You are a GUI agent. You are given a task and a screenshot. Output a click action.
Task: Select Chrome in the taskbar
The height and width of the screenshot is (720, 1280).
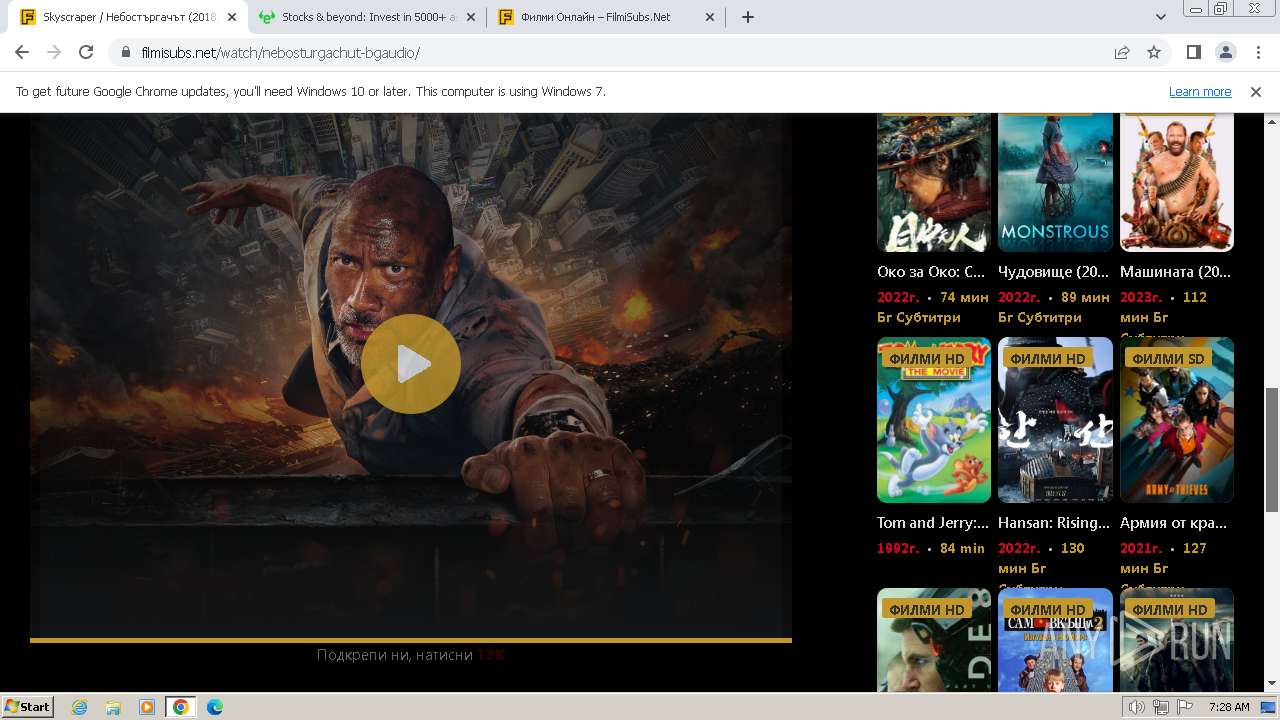[x=181, y=707]
